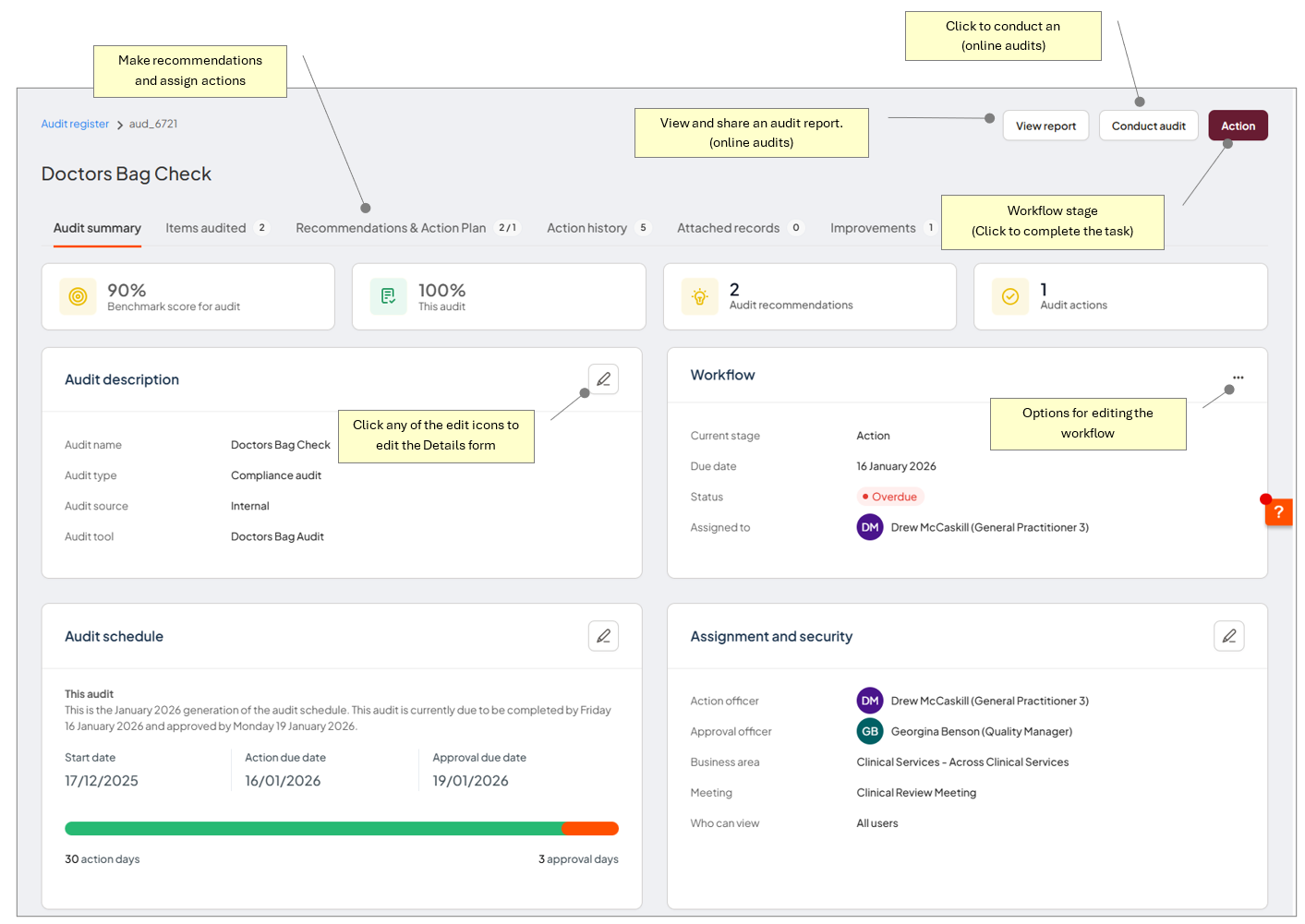Switch to the Improvements tab
Screen dimensions: 1305x924
(x=872, y=228)
